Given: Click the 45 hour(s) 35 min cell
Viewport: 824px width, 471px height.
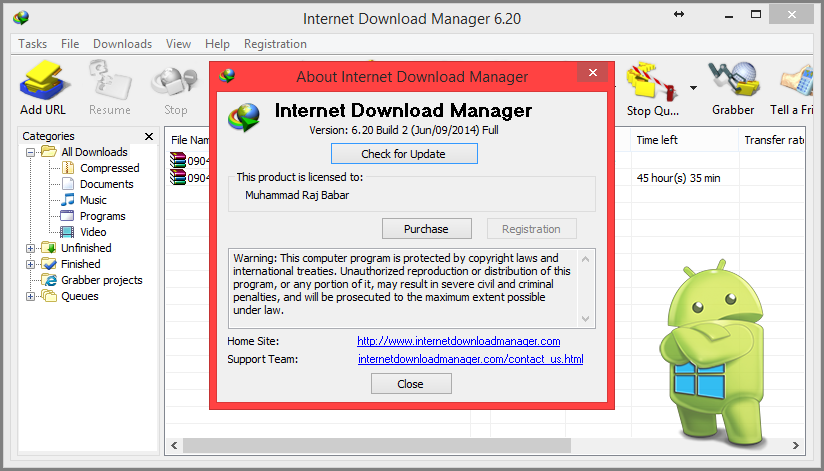Looking at the screenshot, I should point(678,178).
